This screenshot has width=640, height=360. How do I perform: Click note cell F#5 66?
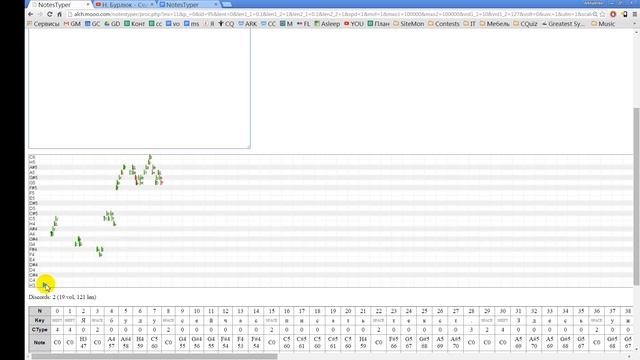393,342
